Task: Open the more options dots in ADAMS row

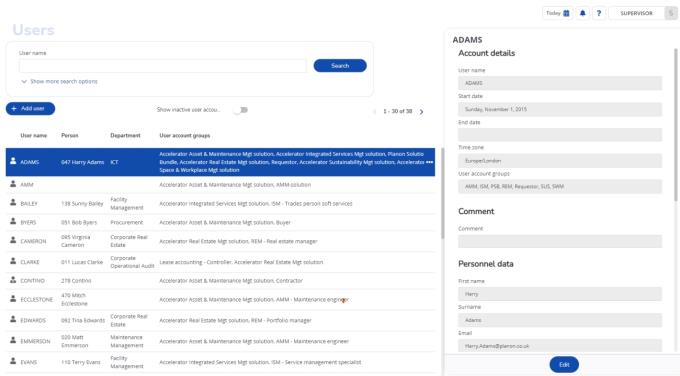Action: [x=429, y=162]
